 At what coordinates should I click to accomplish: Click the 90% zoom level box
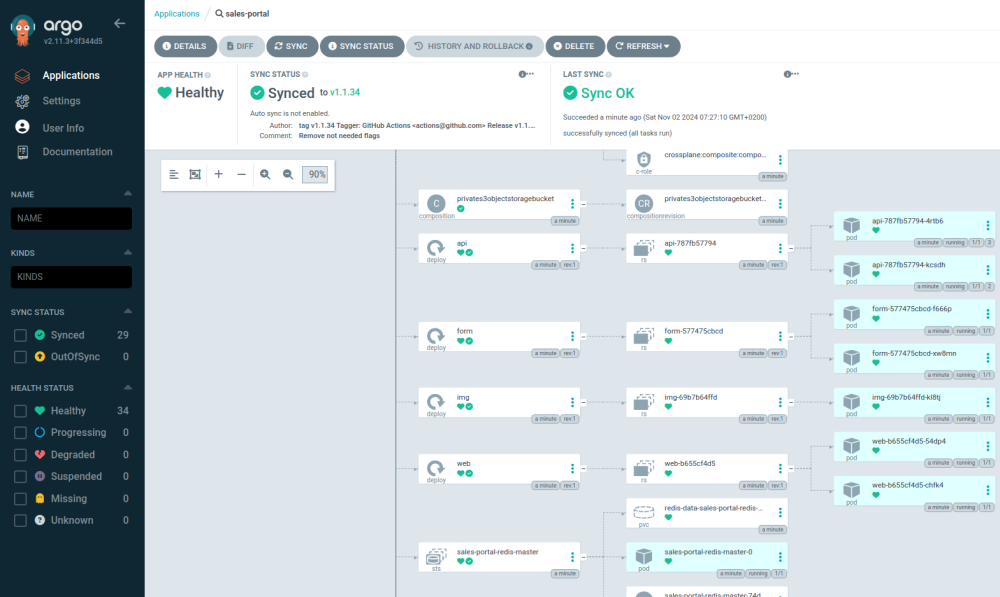pyautogui.click(x=315, y=174)
